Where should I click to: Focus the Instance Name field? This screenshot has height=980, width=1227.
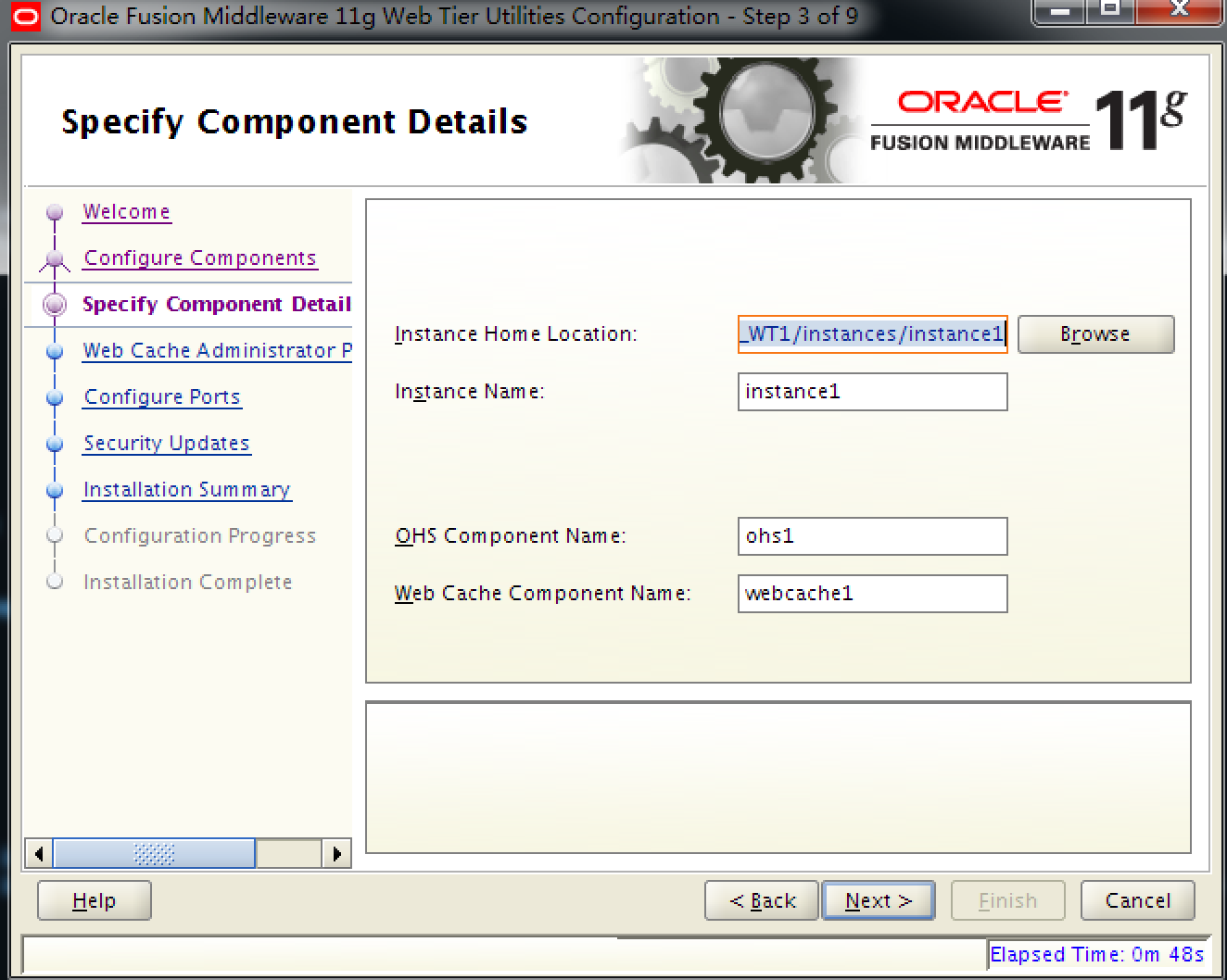[x=873, y=392]
